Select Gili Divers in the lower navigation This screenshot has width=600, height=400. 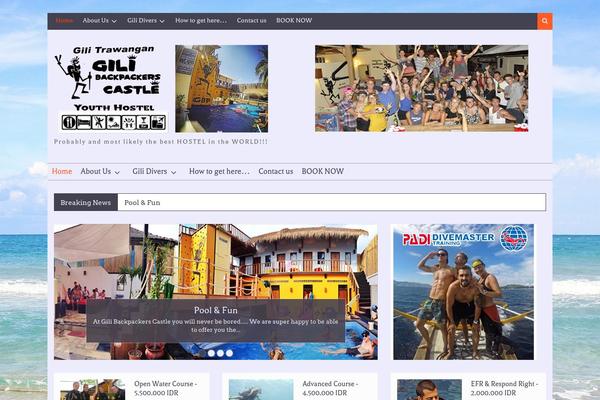point(150,171)
